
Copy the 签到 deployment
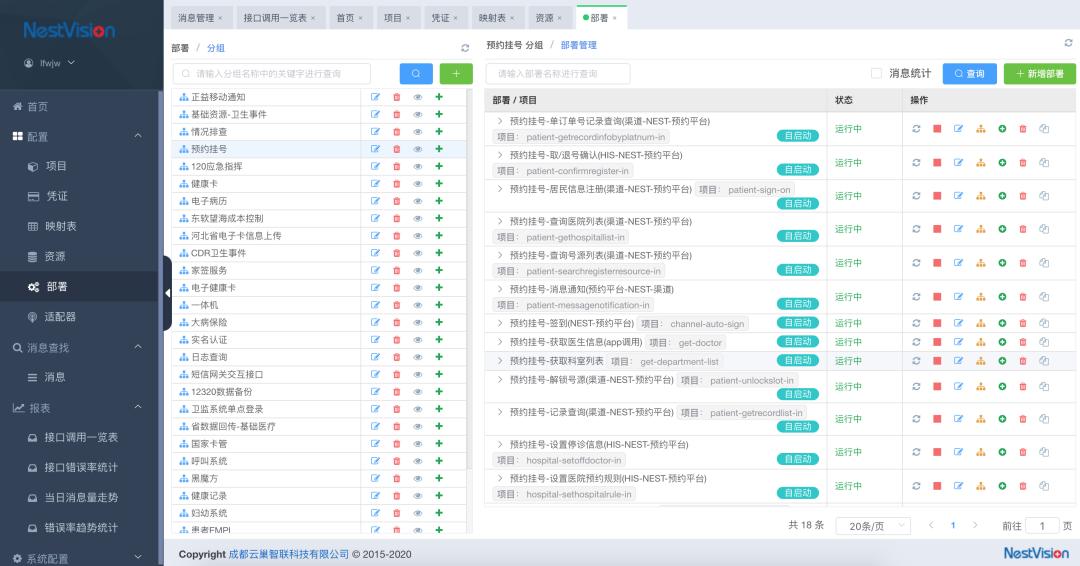1044,323
